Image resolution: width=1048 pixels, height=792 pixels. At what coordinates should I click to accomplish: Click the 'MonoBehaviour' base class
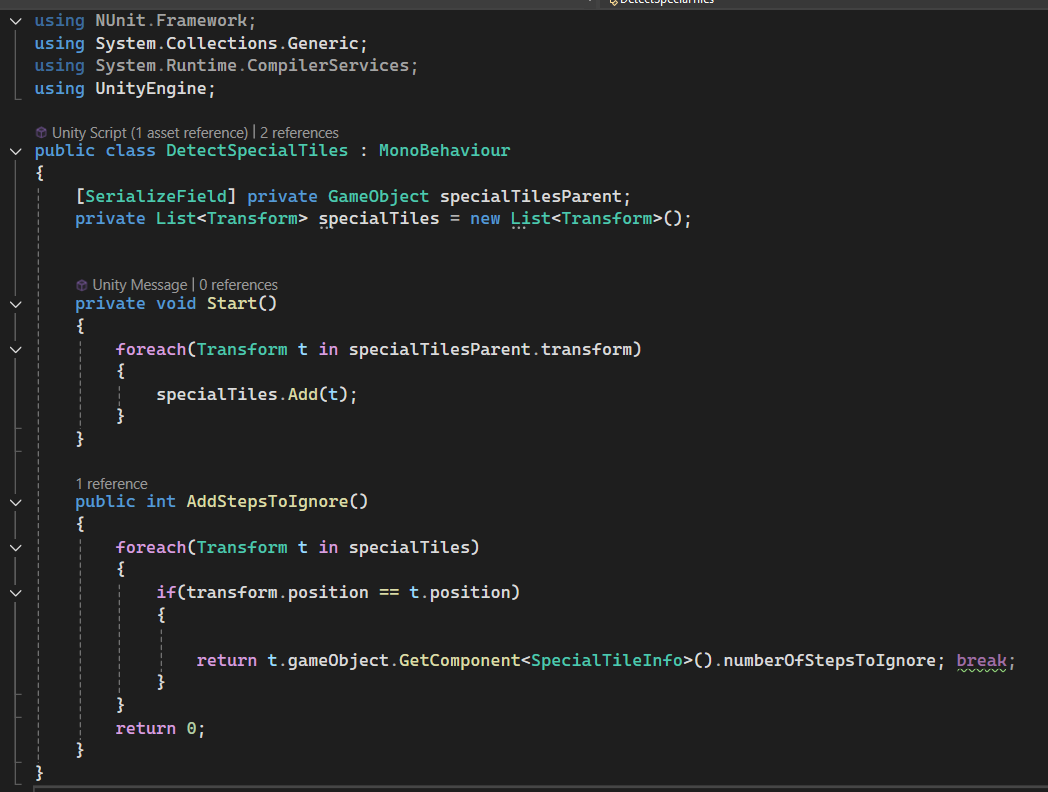tap(444, 150)
